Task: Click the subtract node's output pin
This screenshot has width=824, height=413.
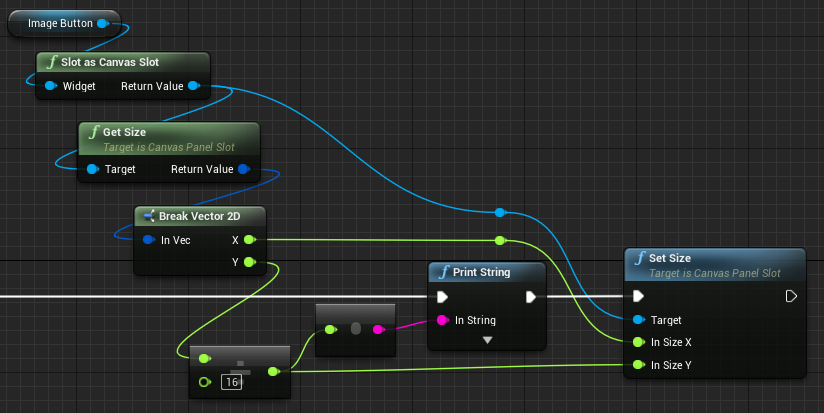Action: pyautogui.click(x=273, y=371)
